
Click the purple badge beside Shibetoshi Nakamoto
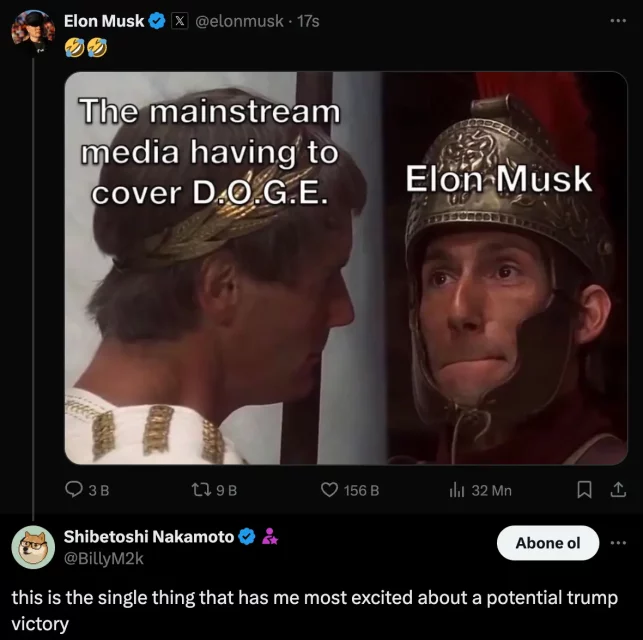point(268,538)
